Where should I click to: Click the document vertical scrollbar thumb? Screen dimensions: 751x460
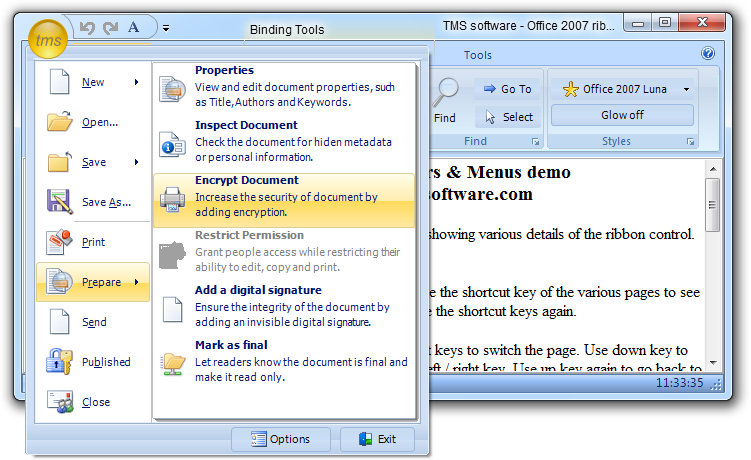click(x=713, y=205)
